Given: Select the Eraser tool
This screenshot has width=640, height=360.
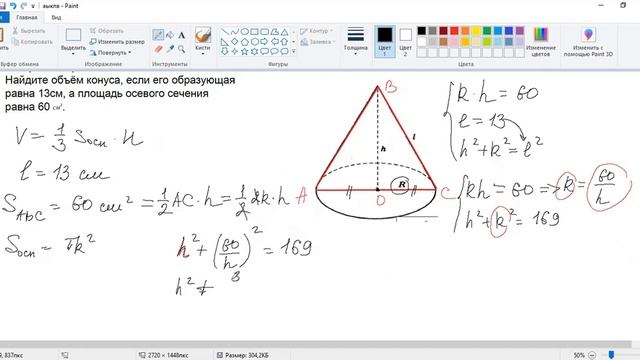Looking at the screenshot, I should [x=158, y=49].
